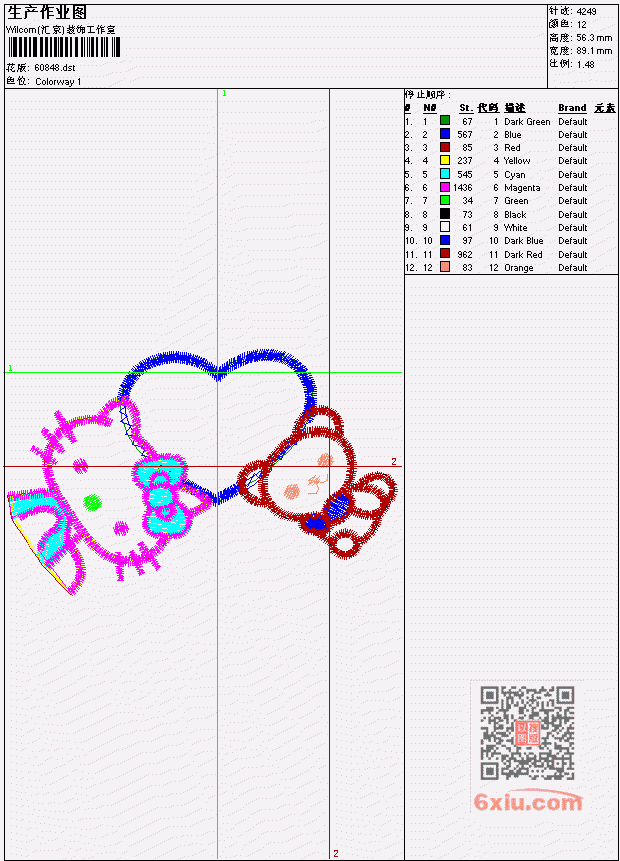Click the swatch beside Dark Red

(445, 254)
